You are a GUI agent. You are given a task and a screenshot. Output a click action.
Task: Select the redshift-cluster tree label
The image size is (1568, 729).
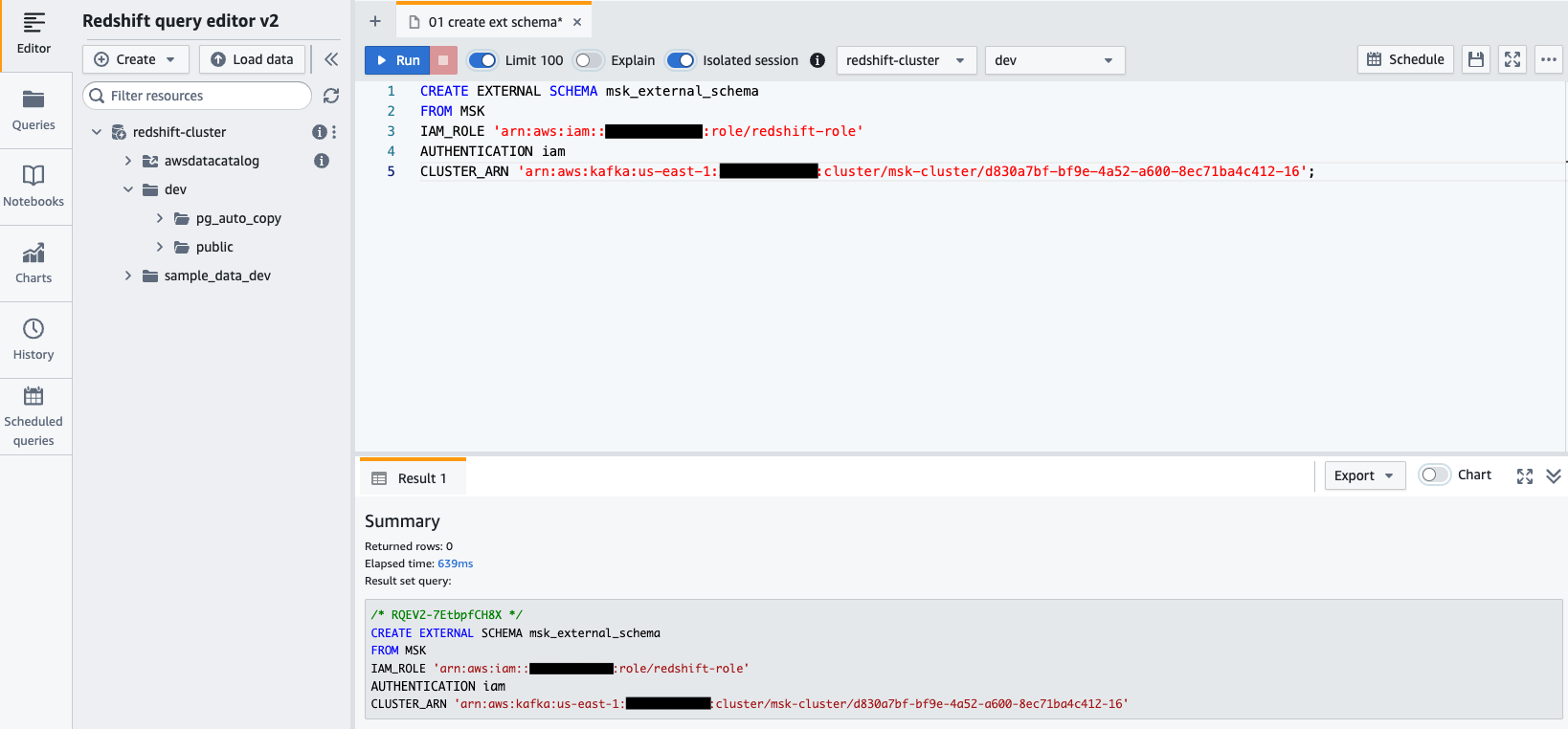(x=180, y=132)
